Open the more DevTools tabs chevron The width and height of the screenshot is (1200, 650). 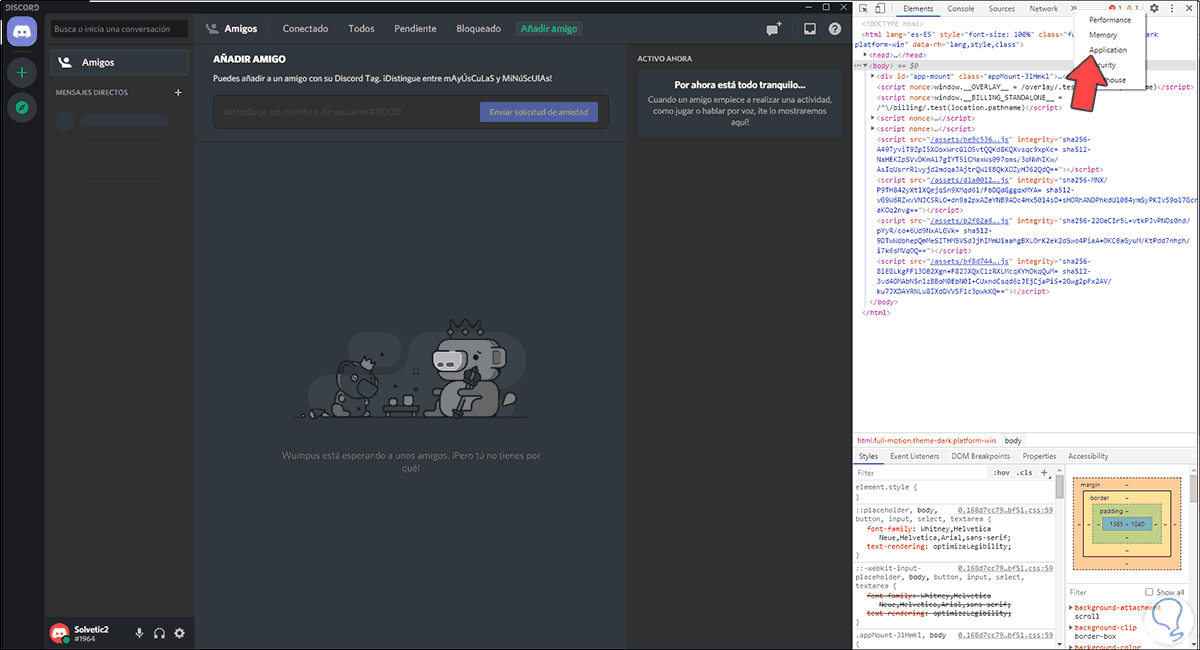pyautogui.click(x=1074, y=8)
